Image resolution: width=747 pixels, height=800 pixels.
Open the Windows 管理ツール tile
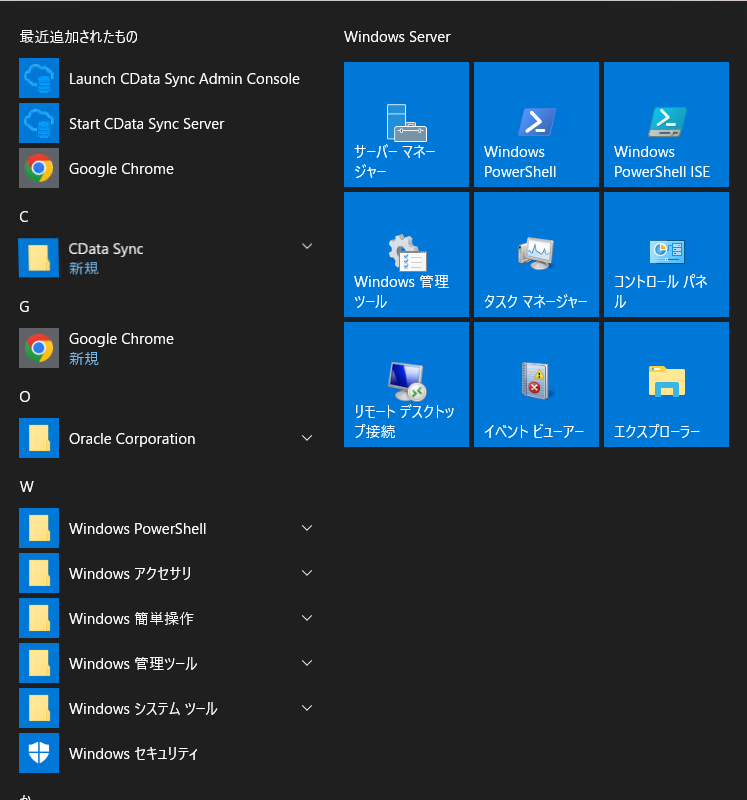point(406,255)
